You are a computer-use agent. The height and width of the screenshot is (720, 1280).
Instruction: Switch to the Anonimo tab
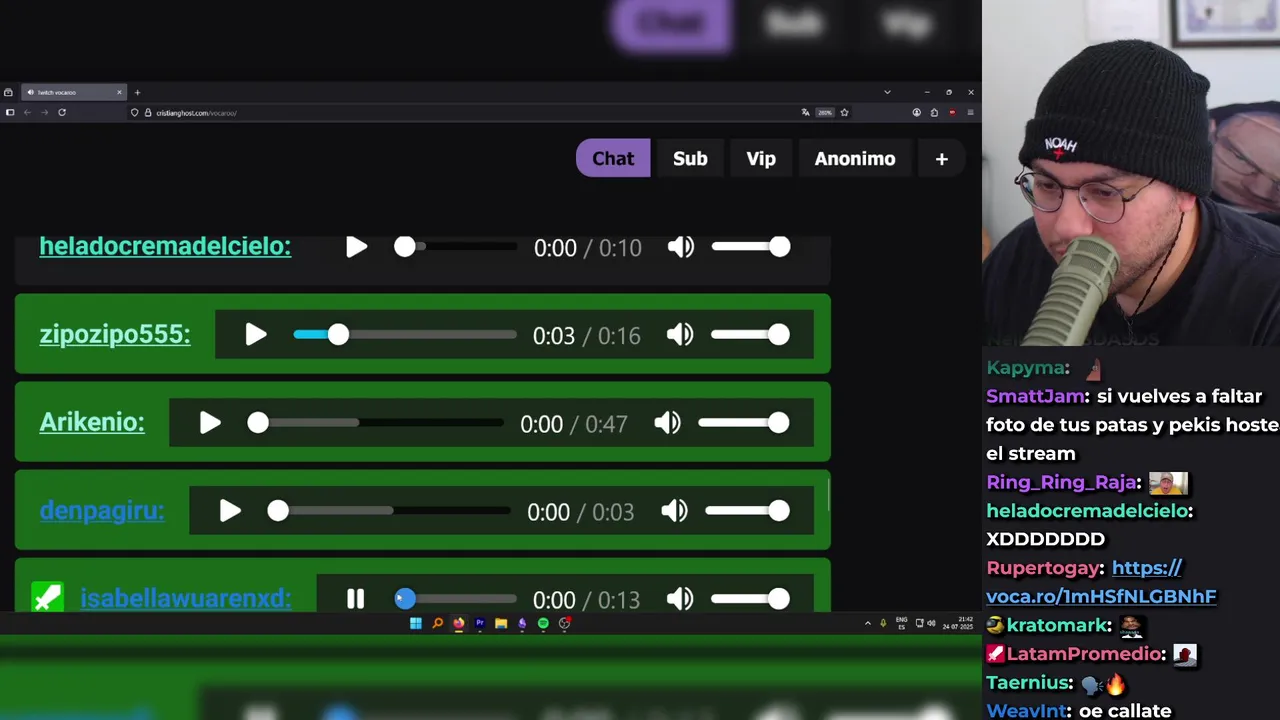pos(855,158)
